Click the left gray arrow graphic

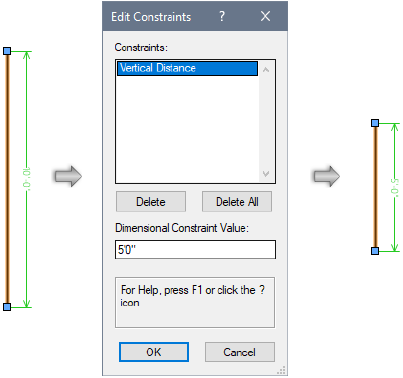[x=68, y=176]
